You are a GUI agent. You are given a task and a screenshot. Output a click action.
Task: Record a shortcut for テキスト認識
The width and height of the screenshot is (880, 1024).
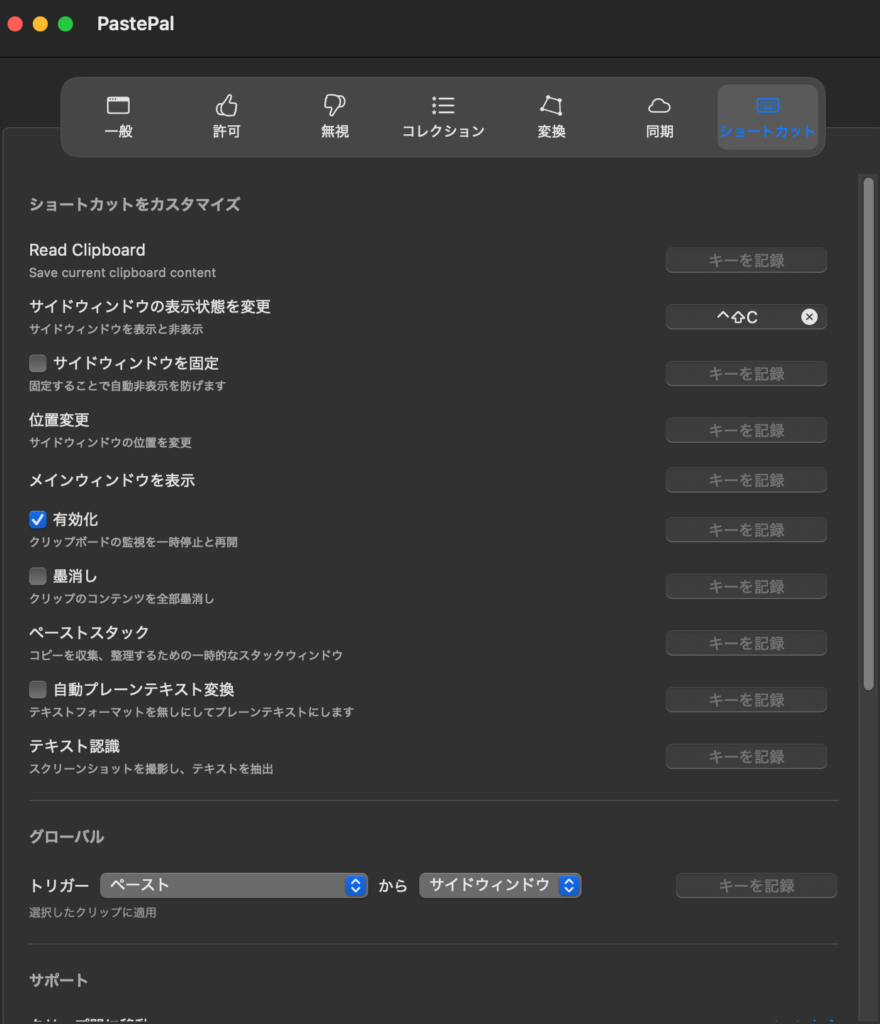(x=746, y=756)
